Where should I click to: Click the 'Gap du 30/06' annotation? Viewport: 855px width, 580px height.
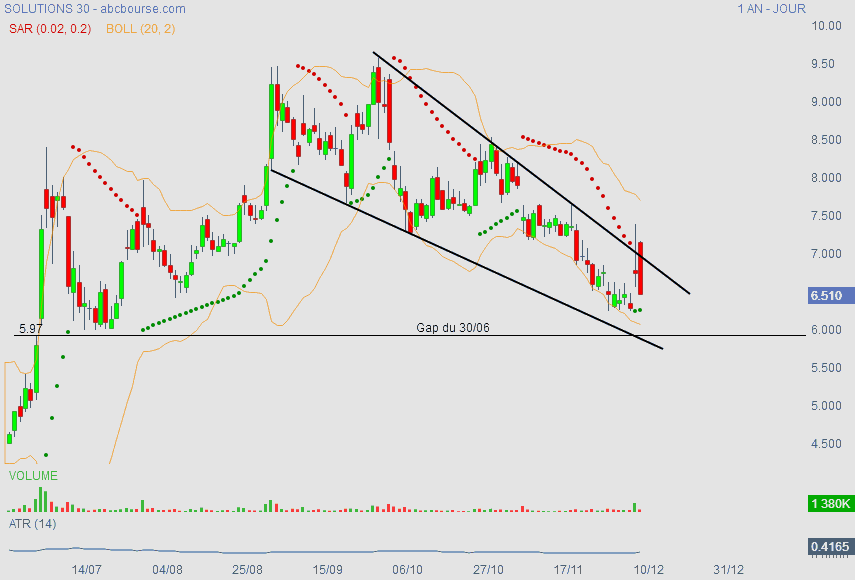(x=453, y=328)
